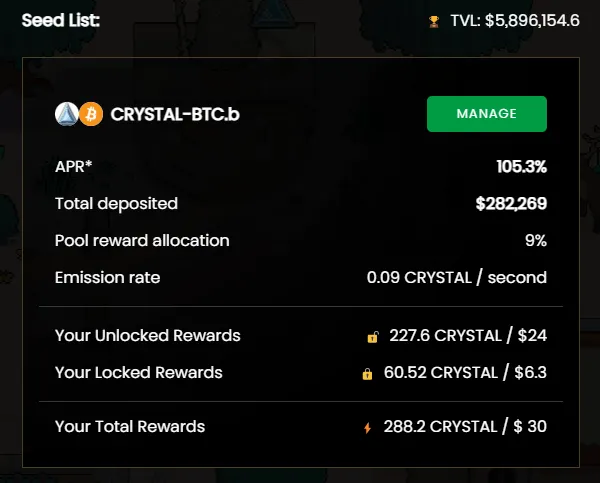The height and width of the screenshot is (483, 600).
Task: Click the $282,269 deposited amount
Action: (x=511, y=204)
